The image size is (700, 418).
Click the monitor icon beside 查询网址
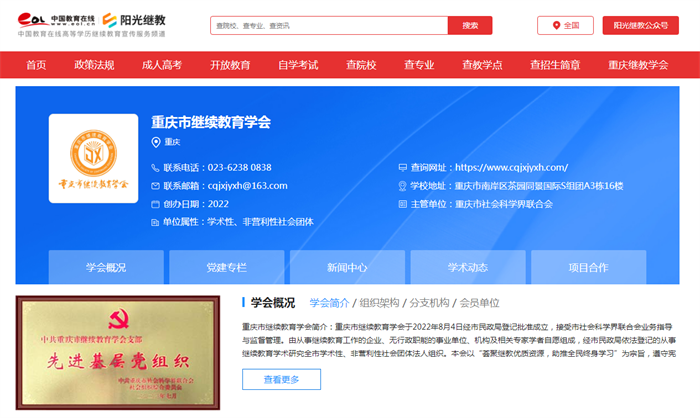402,167
